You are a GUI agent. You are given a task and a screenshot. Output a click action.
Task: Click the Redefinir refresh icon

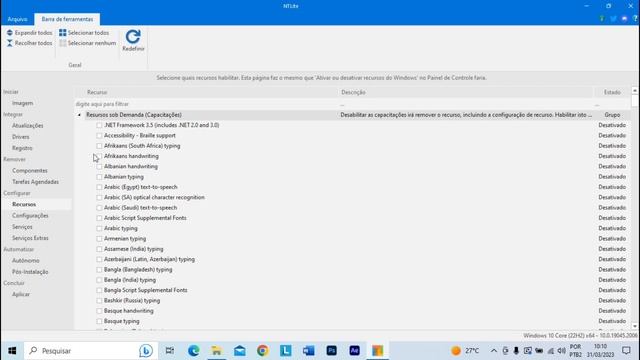(133, 36)
